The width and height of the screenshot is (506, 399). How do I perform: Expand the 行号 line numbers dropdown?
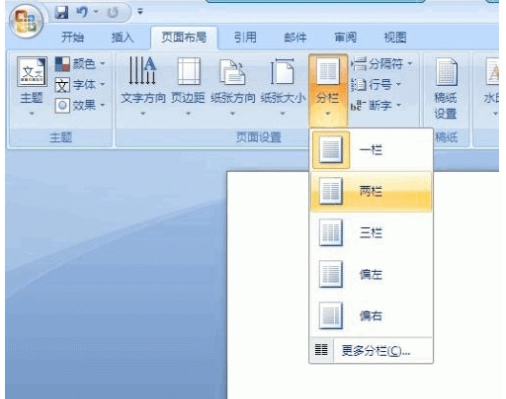(376, 85)
